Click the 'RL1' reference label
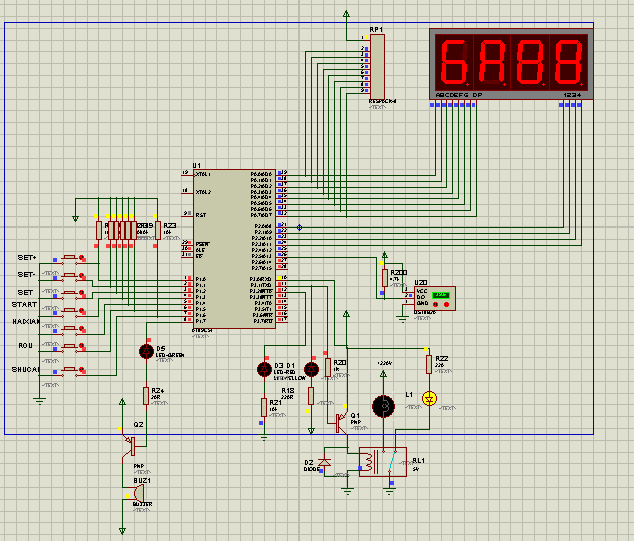 pos(418,461)
